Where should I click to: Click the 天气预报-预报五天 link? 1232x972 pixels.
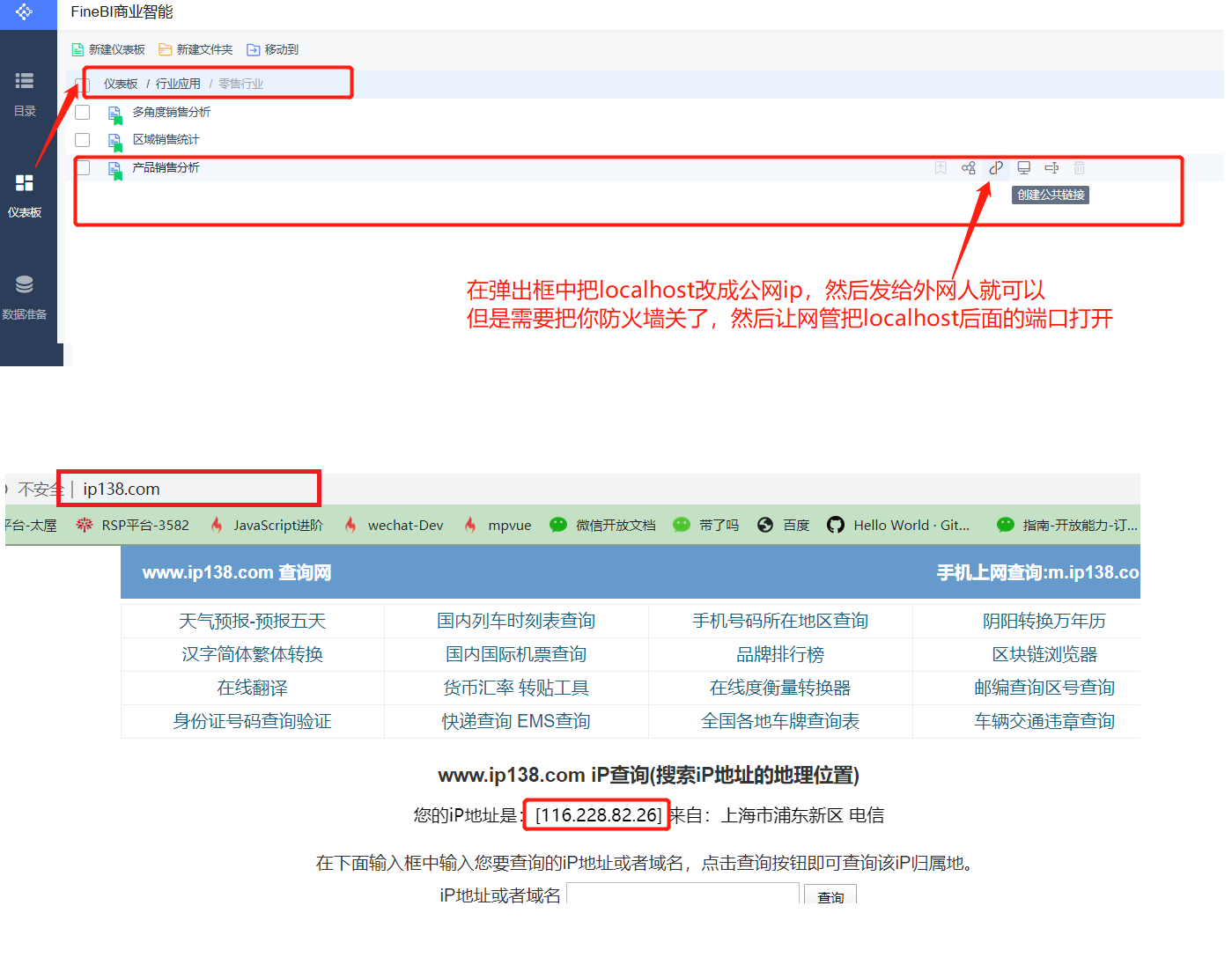[253, 621]
